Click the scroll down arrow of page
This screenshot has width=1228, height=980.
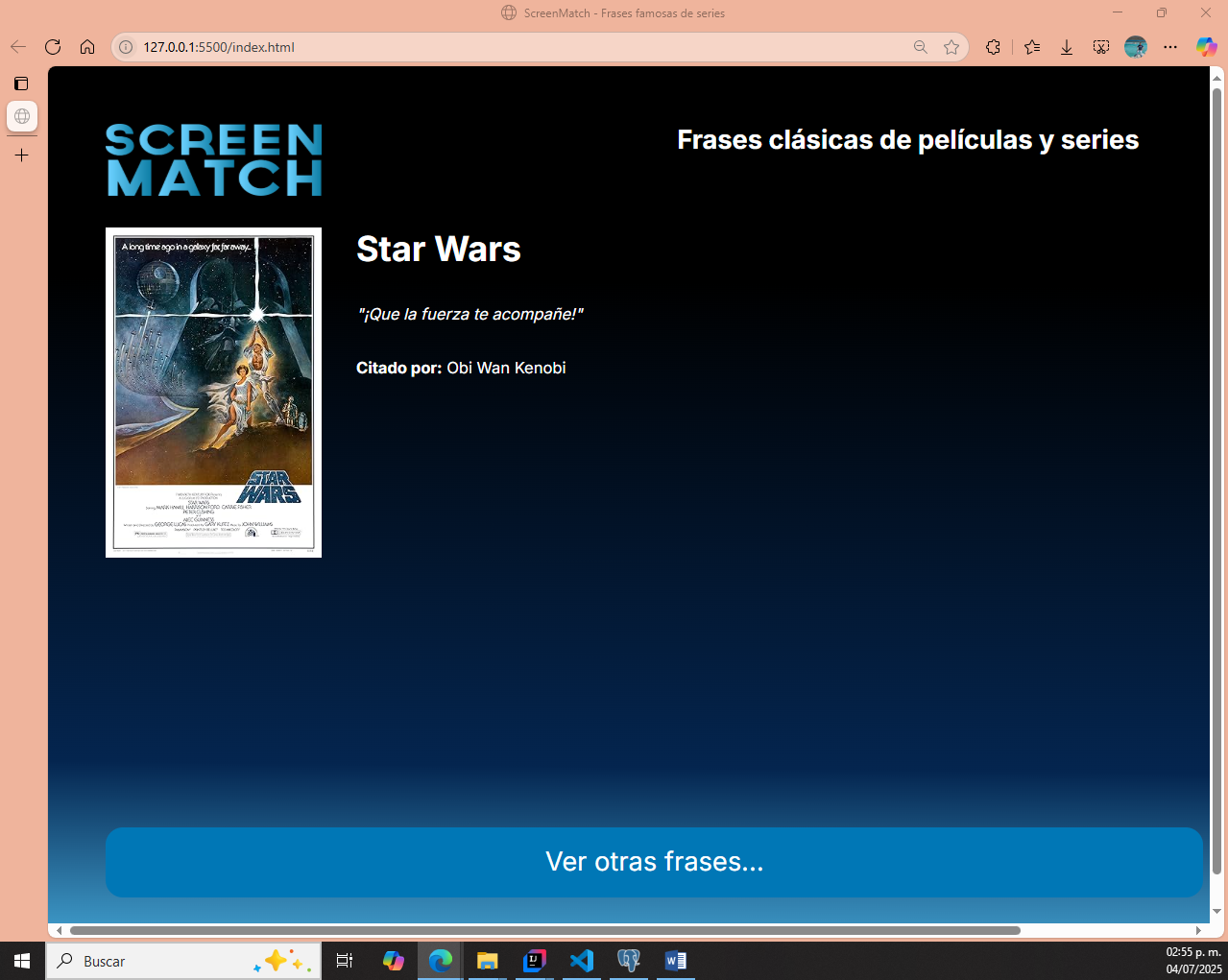coord(1216,912)
